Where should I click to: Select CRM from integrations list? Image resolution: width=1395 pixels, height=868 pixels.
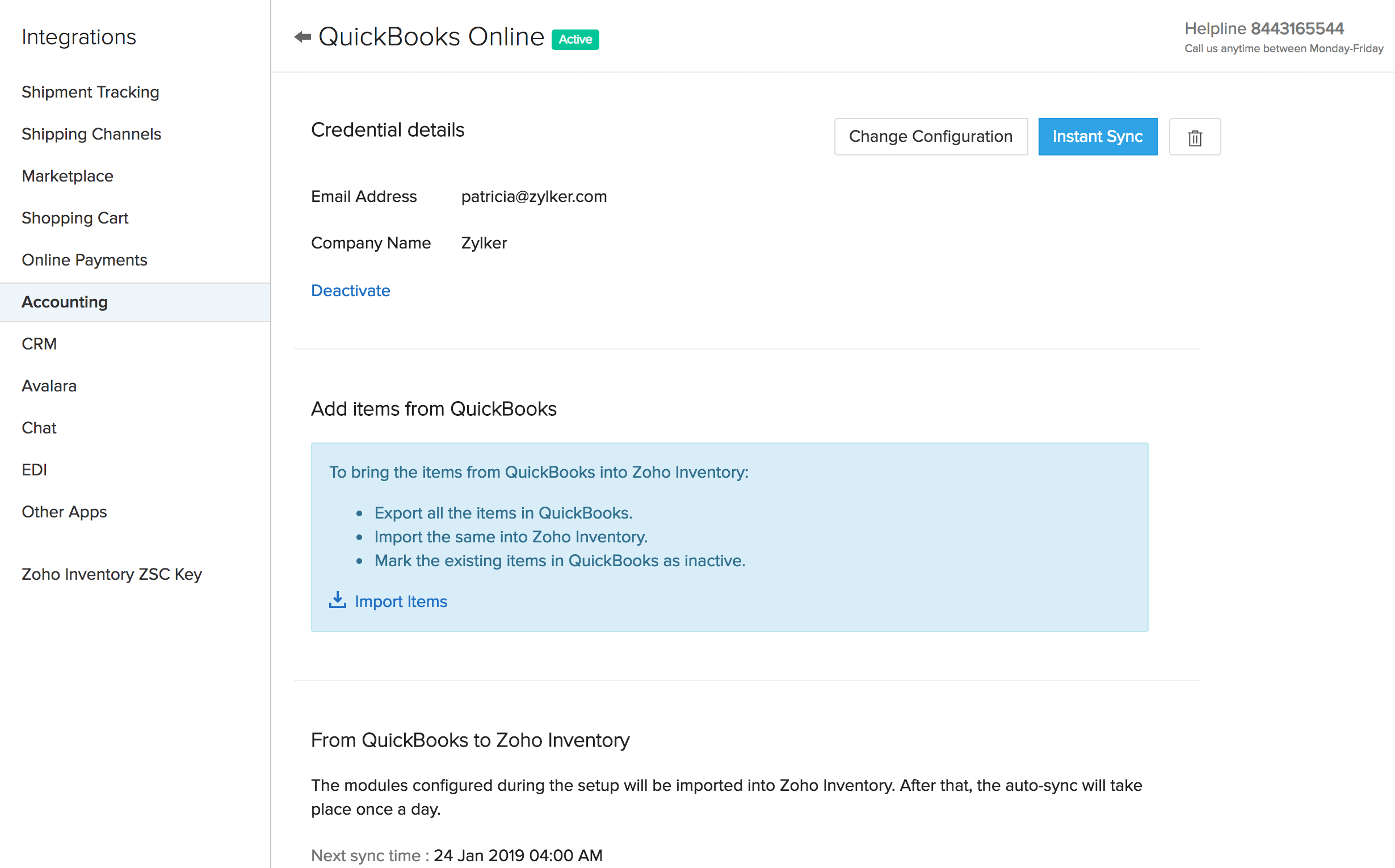[x=40, y=344]
